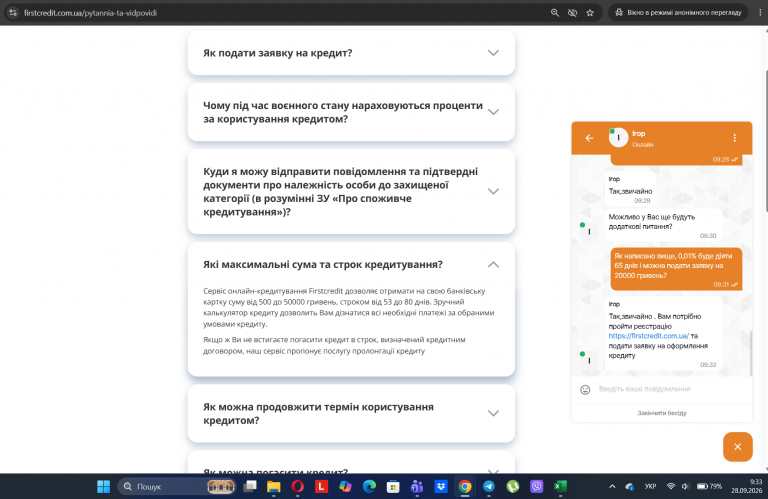This screenshot has width=768, height=499.
Task: Click Ігор's message "Так, звичайно" sent at 09:29
Action: pyautogui.click(x=630, y=191)
